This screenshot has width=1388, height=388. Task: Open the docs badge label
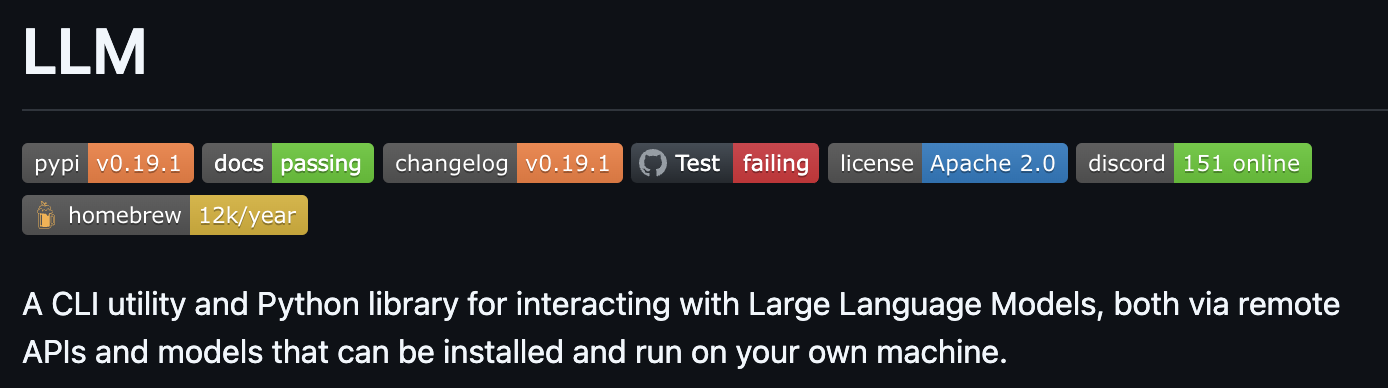click(237, 163)
